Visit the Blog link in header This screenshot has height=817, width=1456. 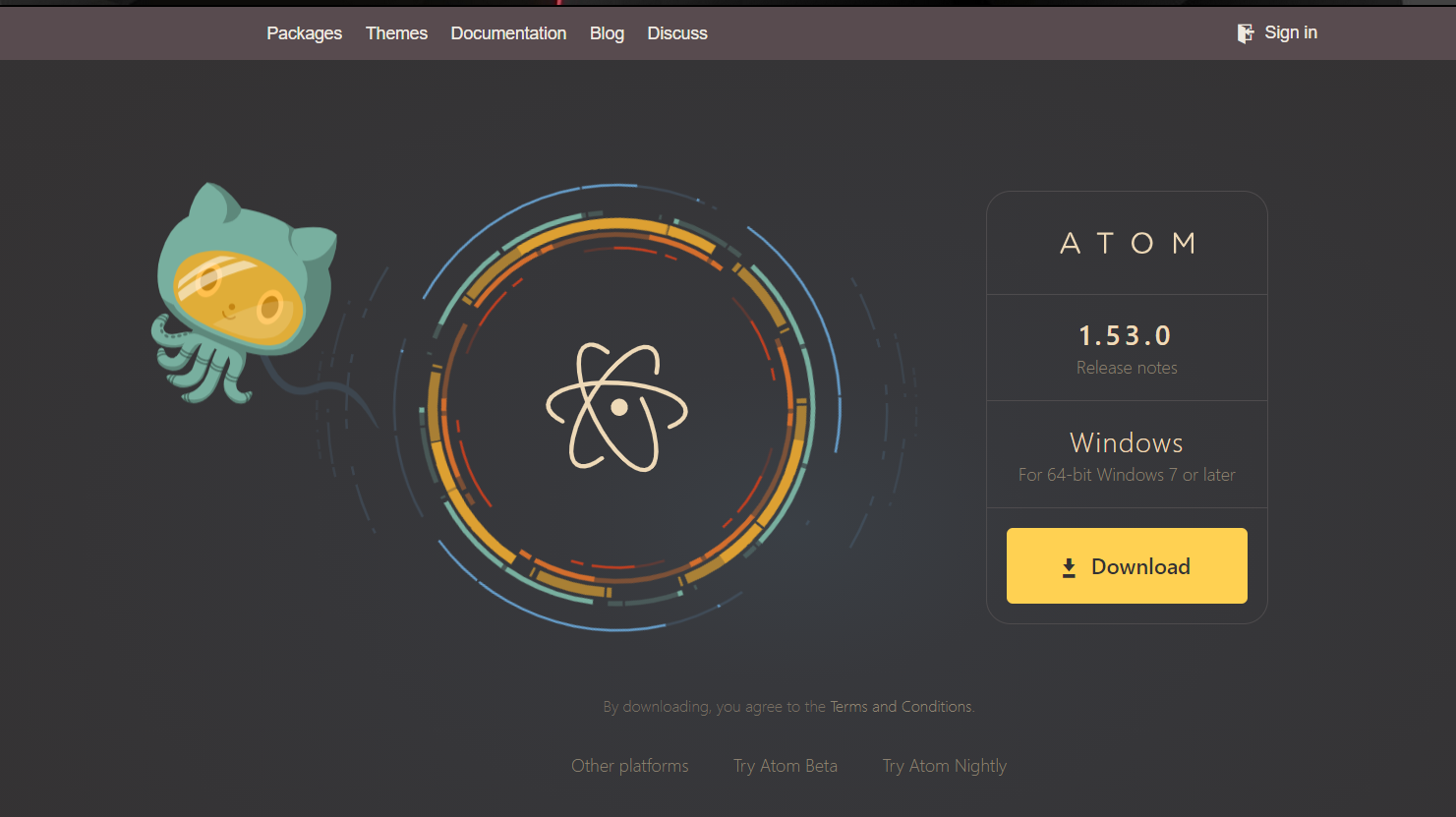[607, 33]
